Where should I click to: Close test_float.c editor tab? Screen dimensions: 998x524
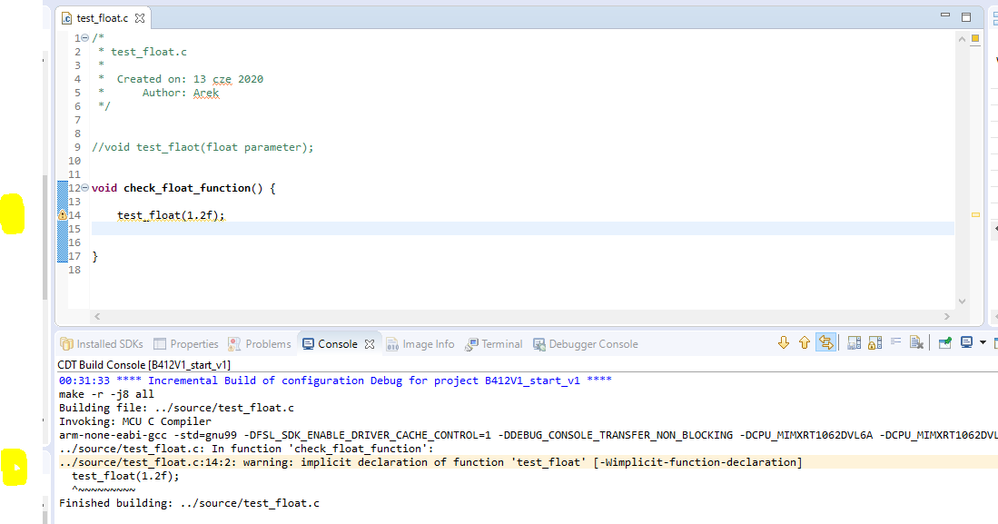[139, 18]
